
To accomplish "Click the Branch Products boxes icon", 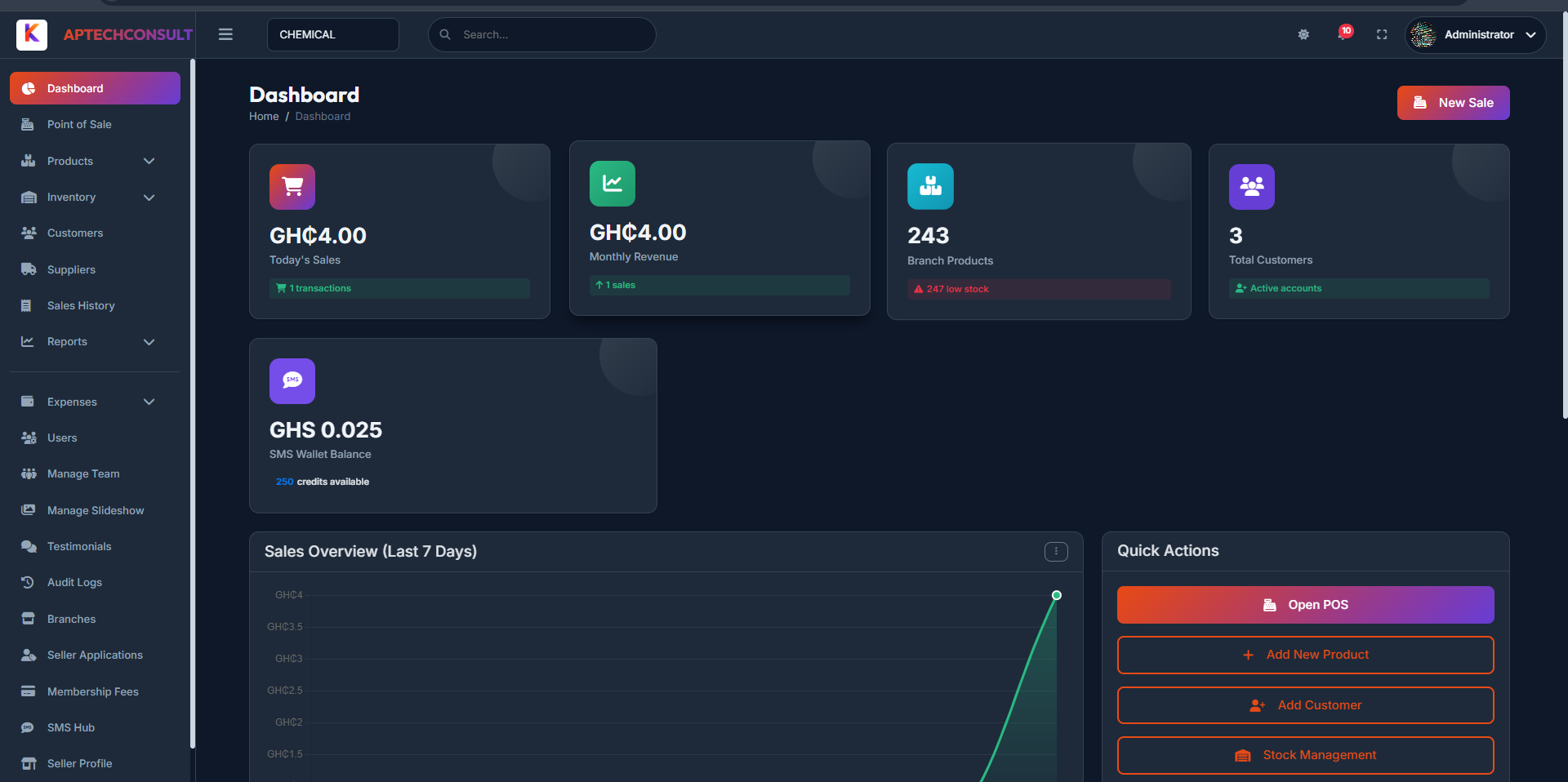I will coord(930,187).
